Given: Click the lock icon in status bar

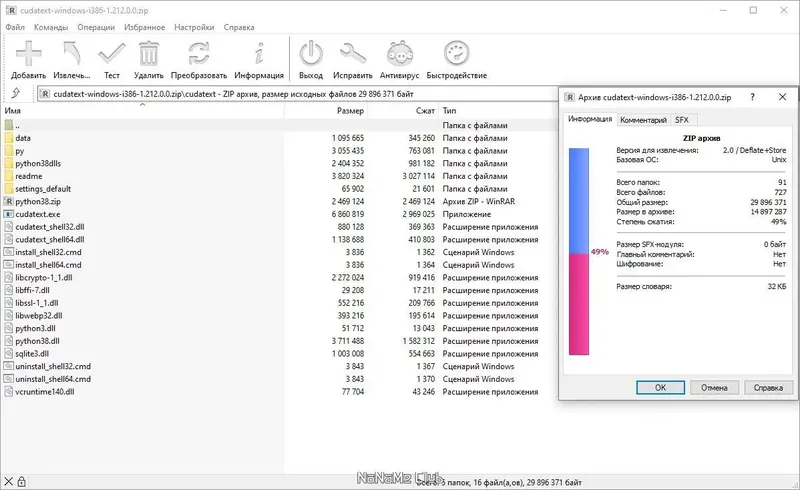Looking at the screenshot, I should click(21, 481).
